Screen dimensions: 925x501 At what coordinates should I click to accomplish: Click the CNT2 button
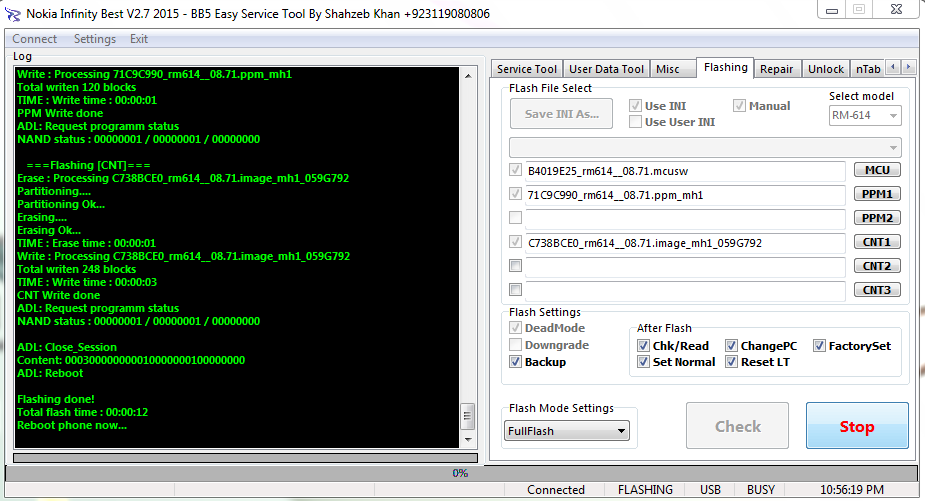[877, 266]
